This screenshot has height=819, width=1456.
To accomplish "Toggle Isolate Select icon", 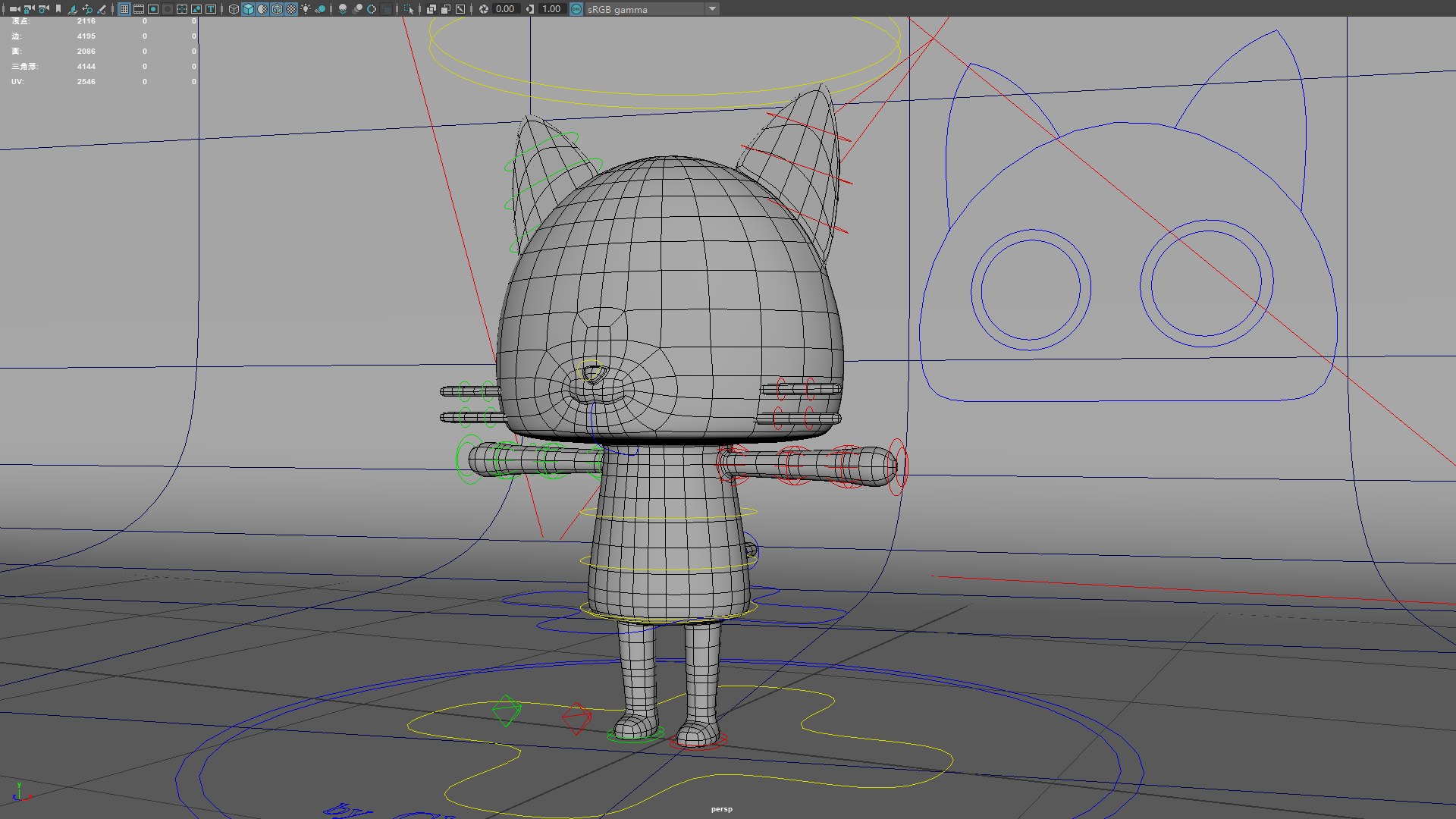I will [x=409, y=9].
